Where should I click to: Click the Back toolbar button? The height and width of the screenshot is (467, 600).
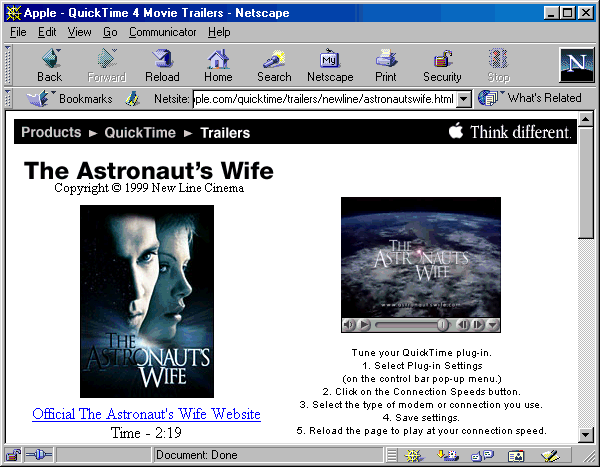[x=49, y=65]
